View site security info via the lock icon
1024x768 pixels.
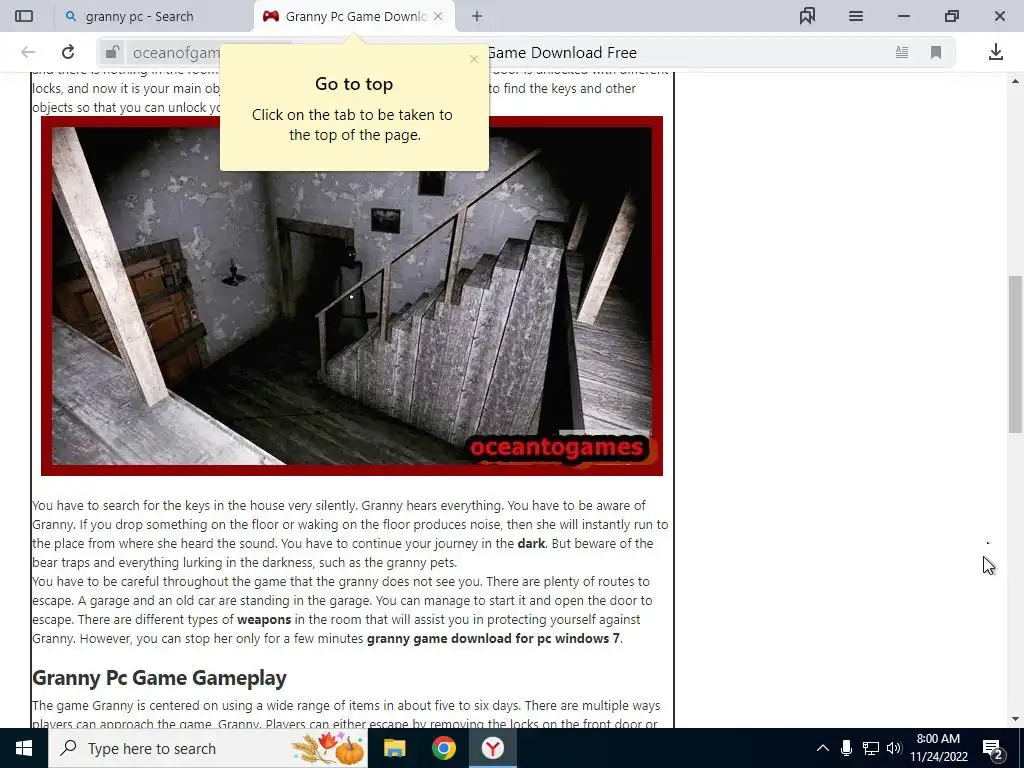click(x=112, y=52)
